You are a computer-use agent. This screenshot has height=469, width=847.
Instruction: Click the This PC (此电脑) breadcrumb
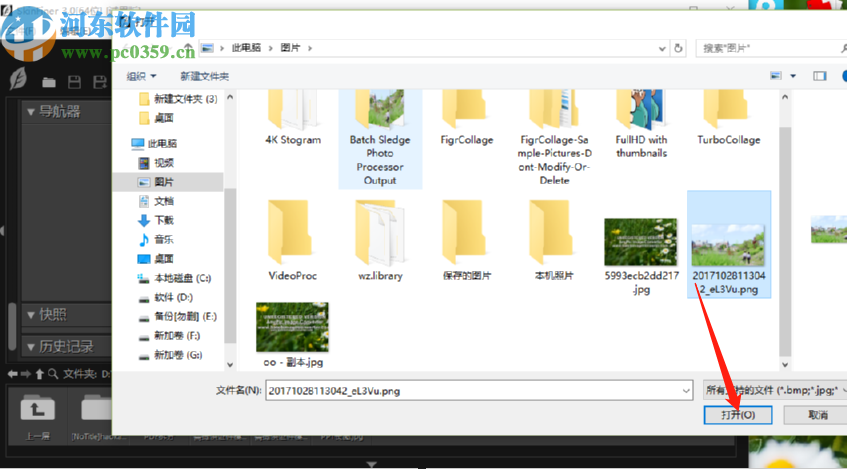pos(246,48)
